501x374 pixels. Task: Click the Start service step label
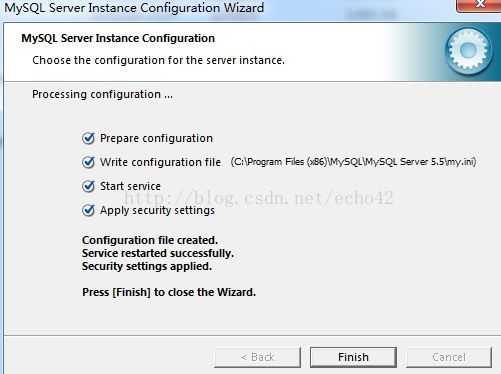(x=130, y=186)
